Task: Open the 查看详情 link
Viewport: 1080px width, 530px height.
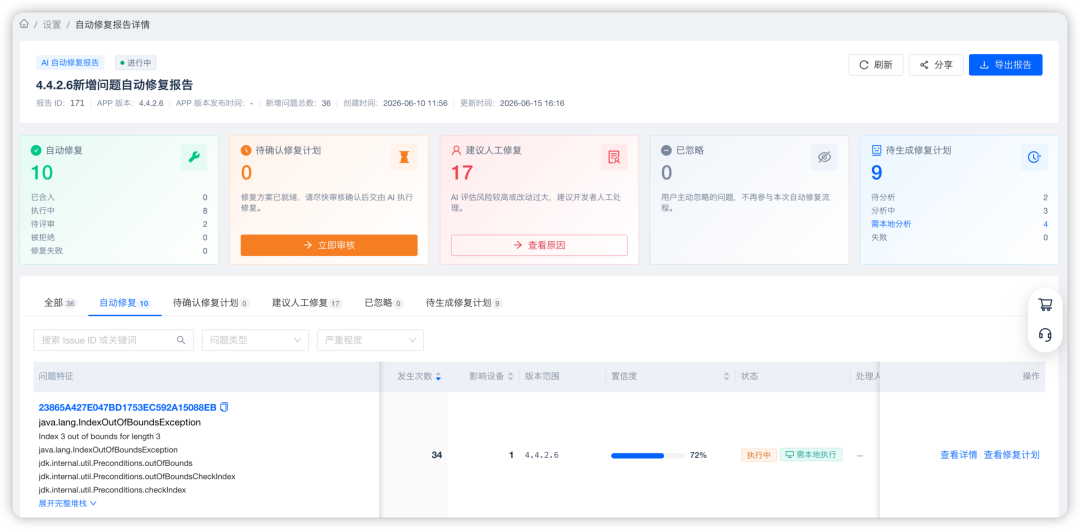Action: coord(959,455)
